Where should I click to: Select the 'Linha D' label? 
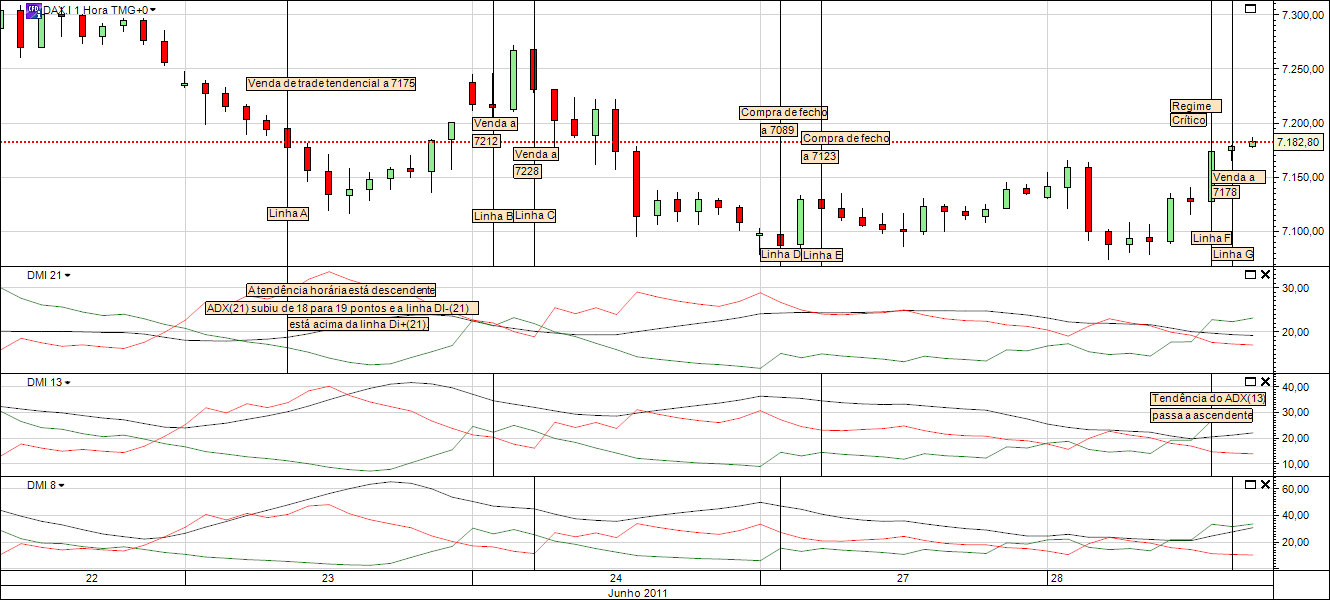click(780, 254)
